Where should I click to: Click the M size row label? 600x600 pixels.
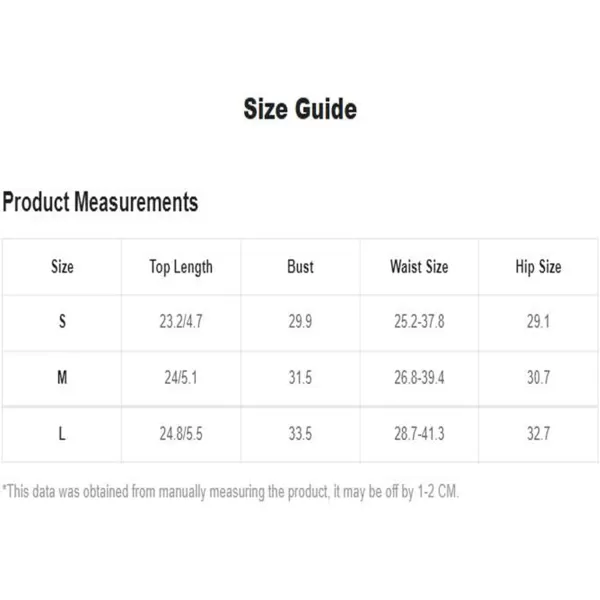point(62,378)
